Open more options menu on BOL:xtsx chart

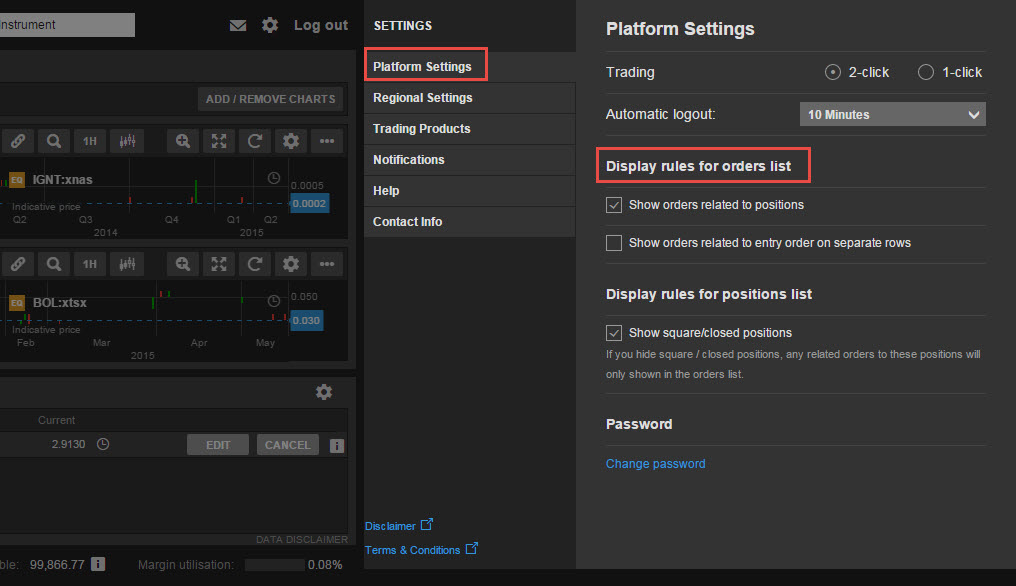327,264
